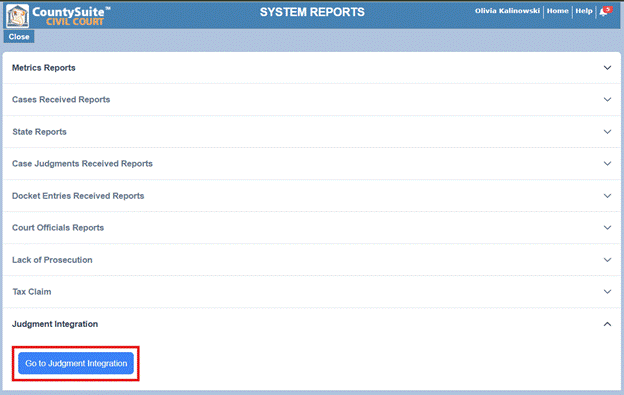The width and height of the screenshot is (624, 395).
Task: Click the CountySuite Civil Court wordmark
Action: click(72, 16)
